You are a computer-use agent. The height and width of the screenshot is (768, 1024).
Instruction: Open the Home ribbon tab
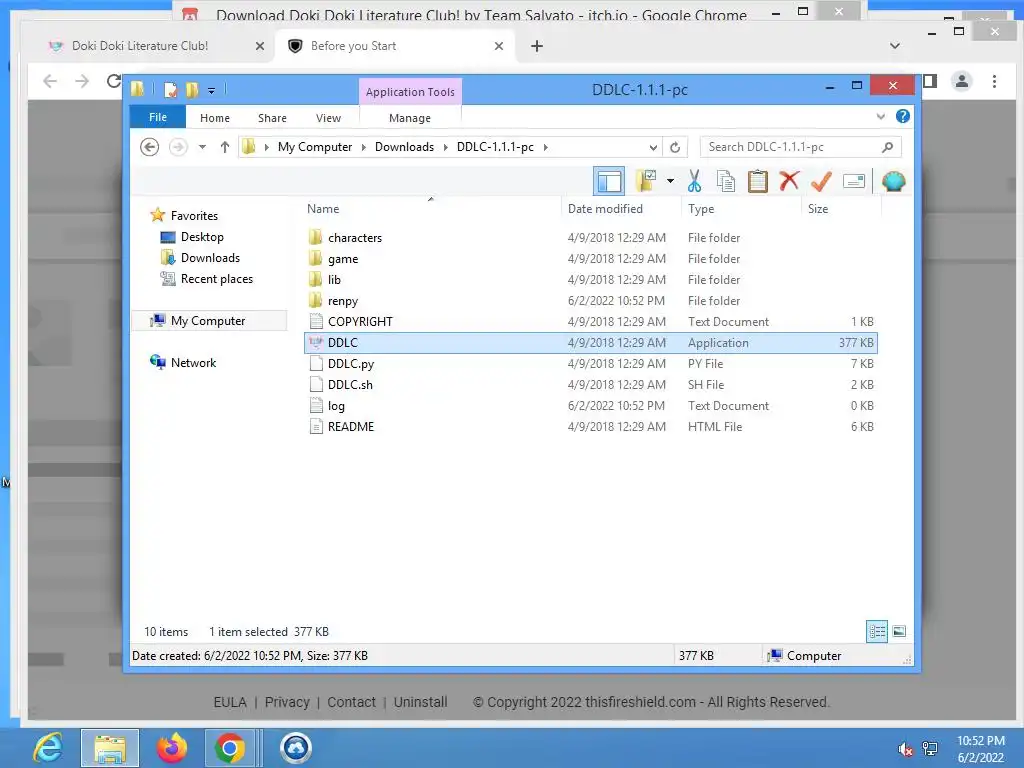(x=215, y=118)
